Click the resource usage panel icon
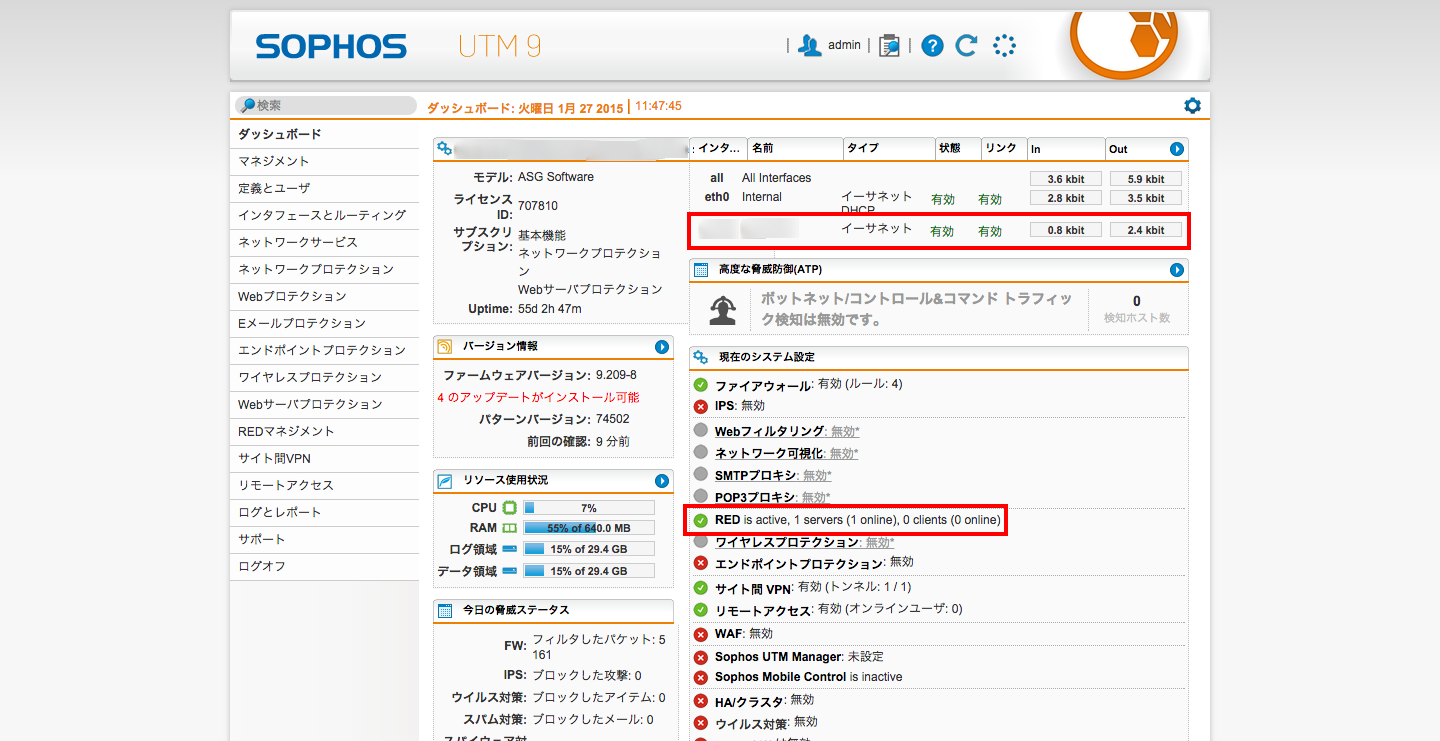Image resolution: width=1440 pixels, height=741 pixels. point(445,481)
